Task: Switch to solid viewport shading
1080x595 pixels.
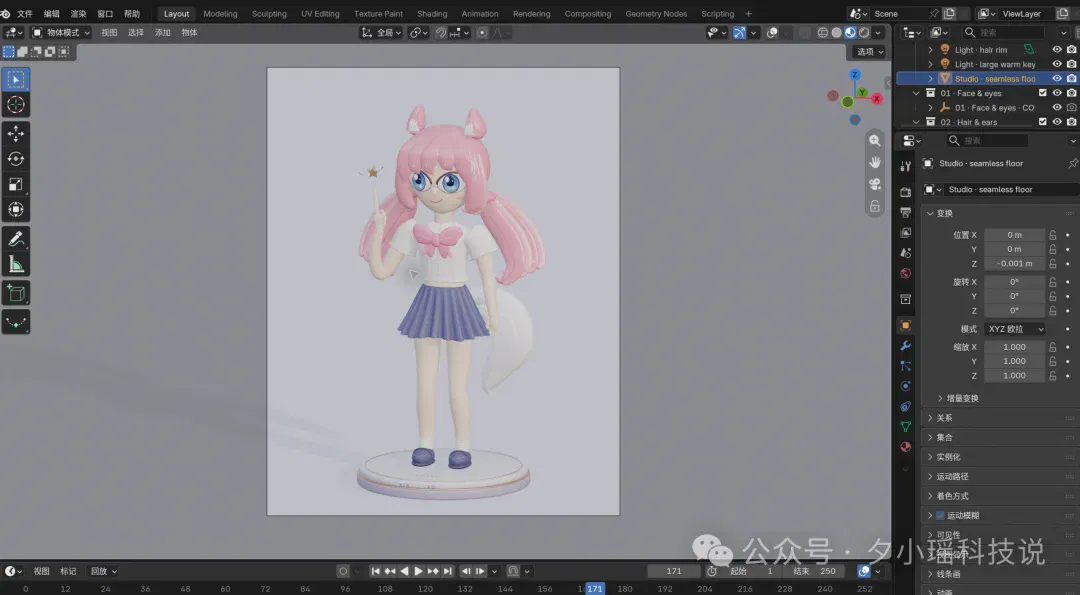Action: click(836, 32)
